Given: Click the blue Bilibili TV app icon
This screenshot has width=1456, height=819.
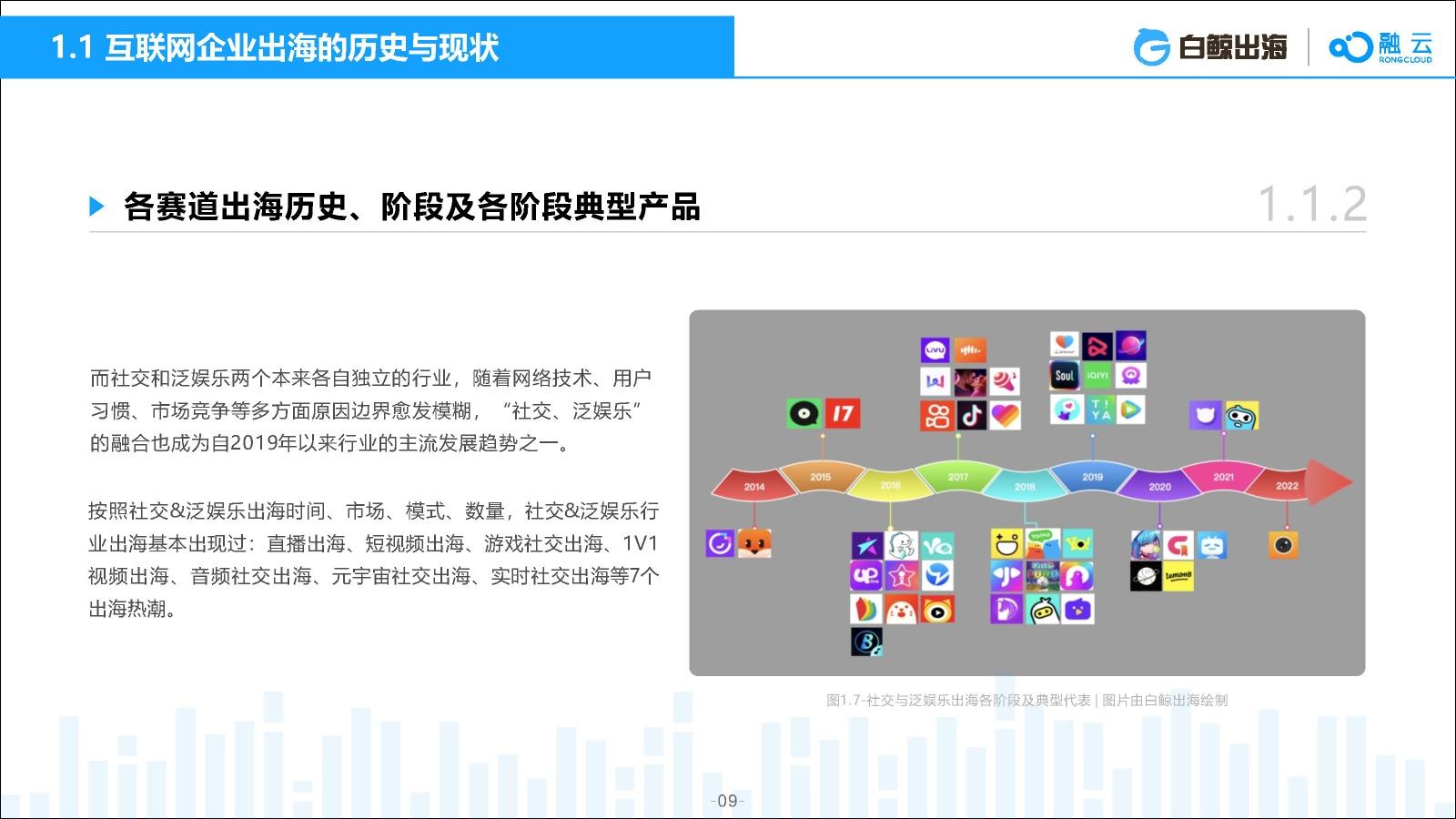Looking at the screenshot, I should pyautogui.click(x=1211, y=544).
